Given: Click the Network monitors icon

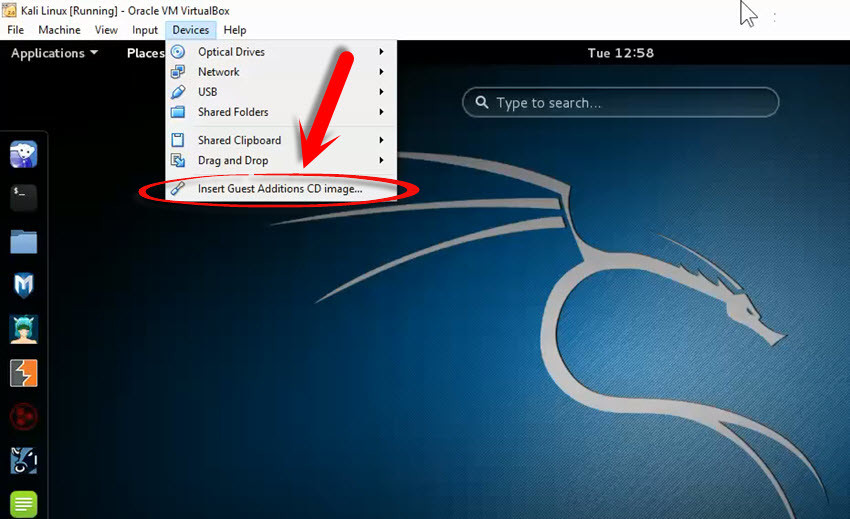Looking at the screenshot, I should point(178,72).
